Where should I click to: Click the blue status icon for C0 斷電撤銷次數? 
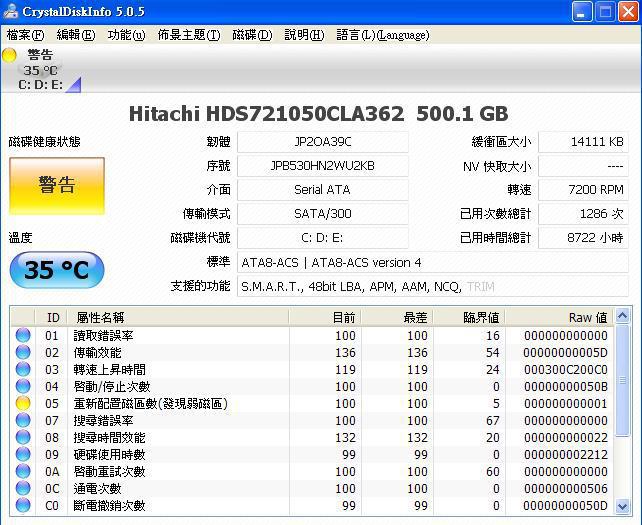tap(23, 505)
